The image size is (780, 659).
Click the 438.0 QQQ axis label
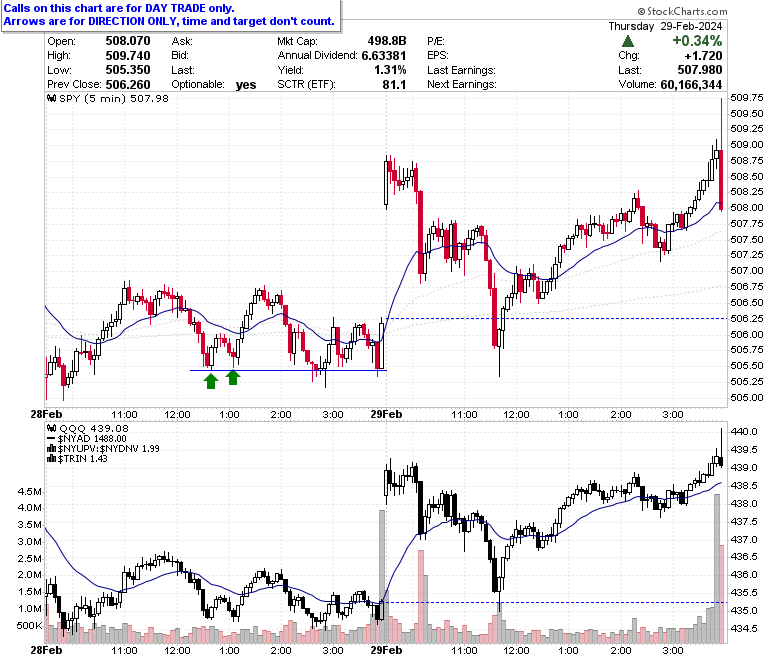coord(744,504)
